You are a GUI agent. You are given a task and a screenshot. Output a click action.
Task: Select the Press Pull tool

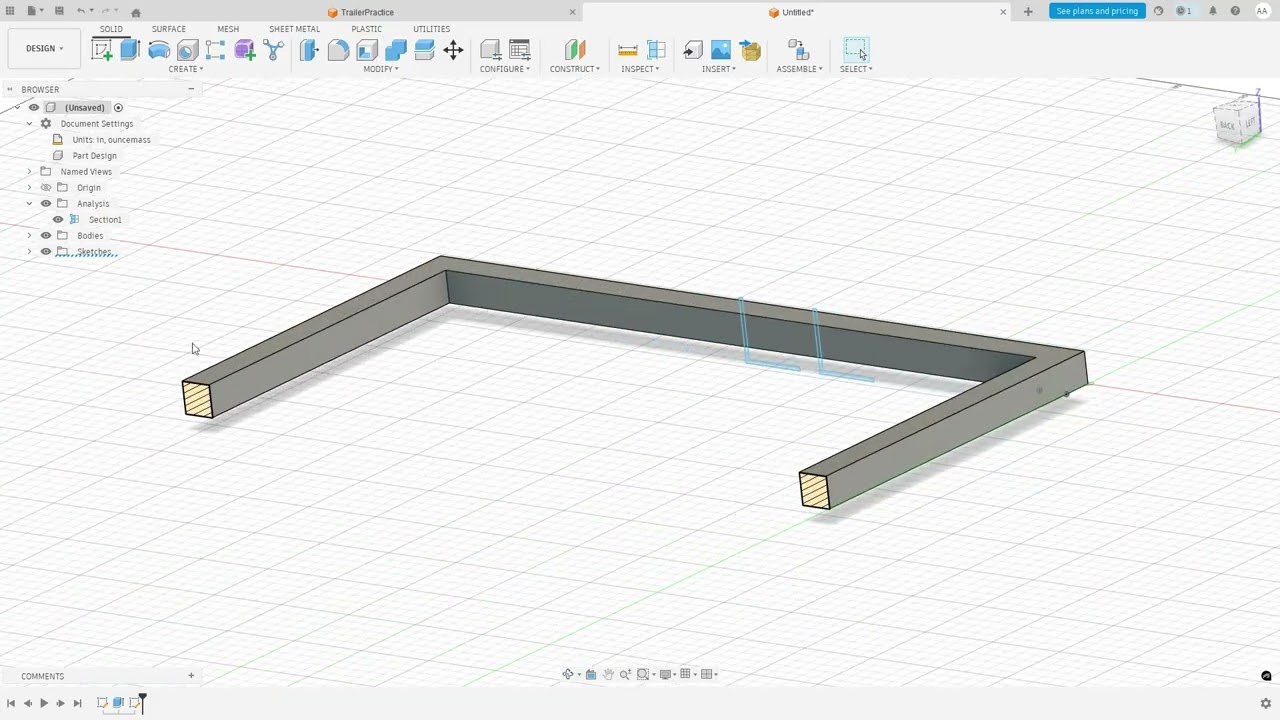pyautogui.click(x=309, y=50)
